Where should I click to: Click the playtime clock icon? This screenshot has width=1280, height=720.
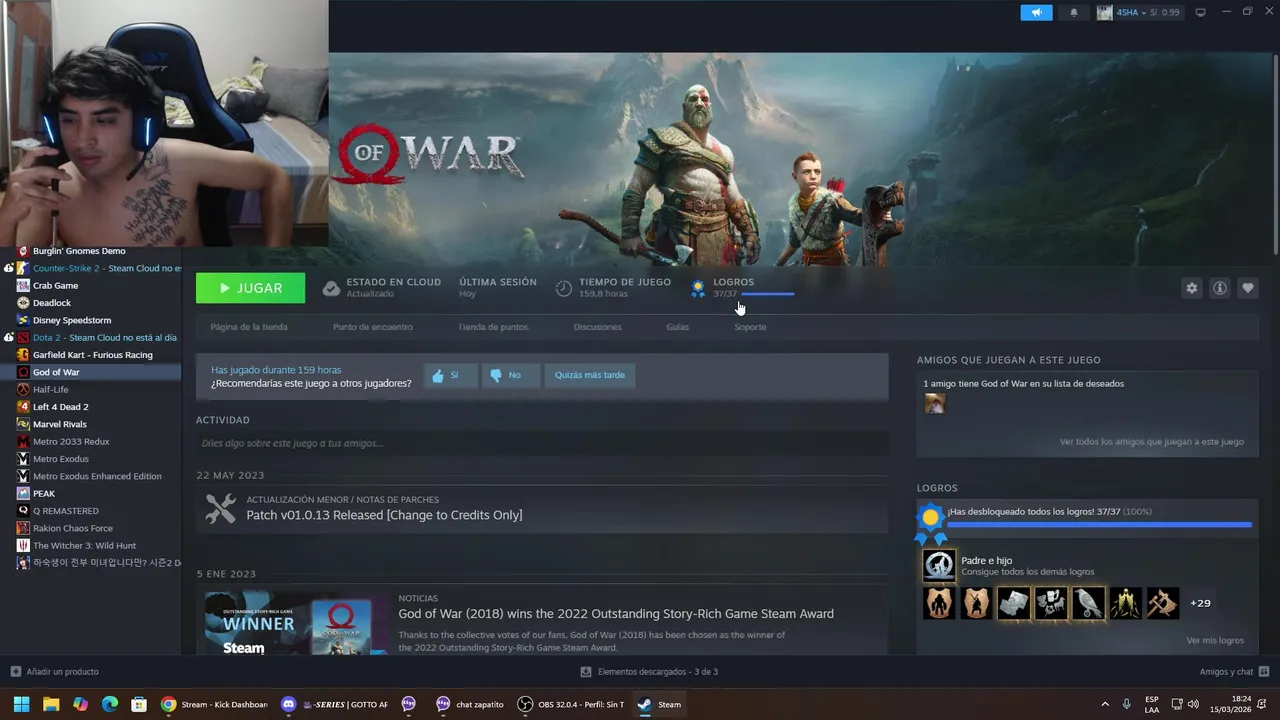pyautogui.click(x=564, y=288)
